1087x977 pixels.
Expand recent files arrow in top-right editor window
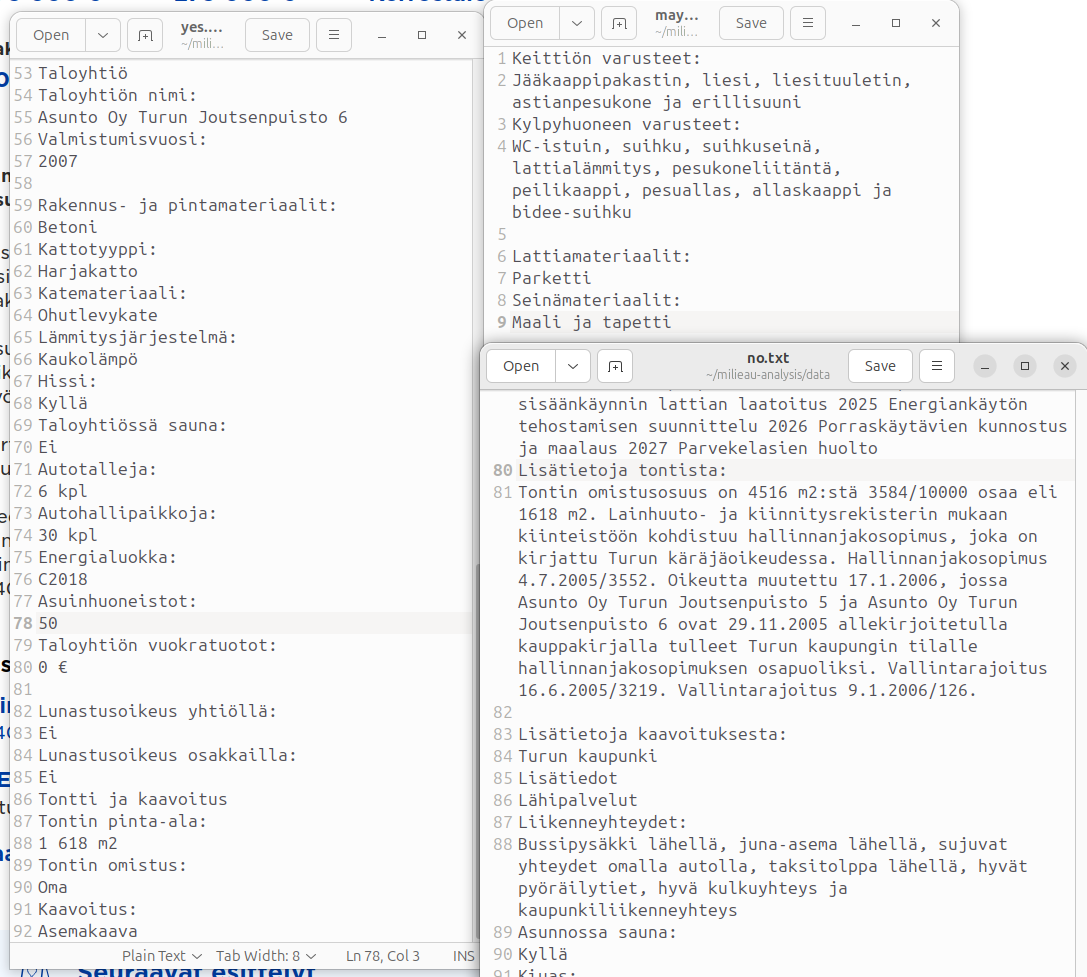tap(576, 23)
